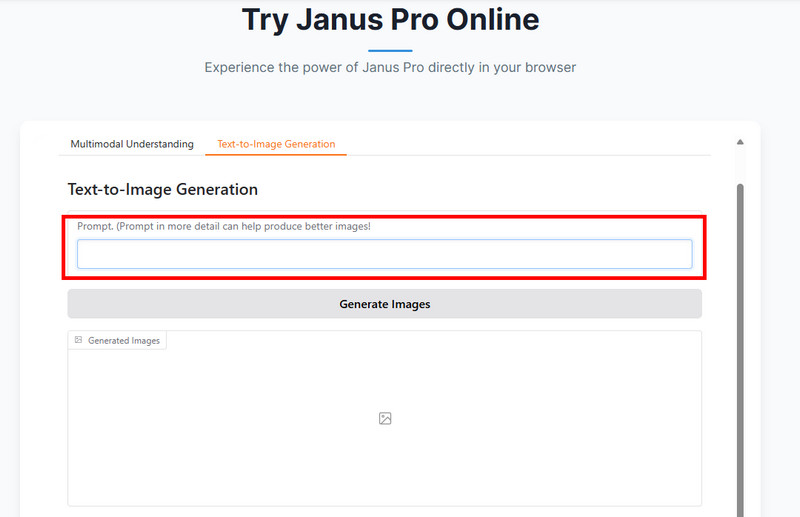Click the vertical scrollbar thumb
The width and height of the screenshot is (800, 517).
(740, 350)
